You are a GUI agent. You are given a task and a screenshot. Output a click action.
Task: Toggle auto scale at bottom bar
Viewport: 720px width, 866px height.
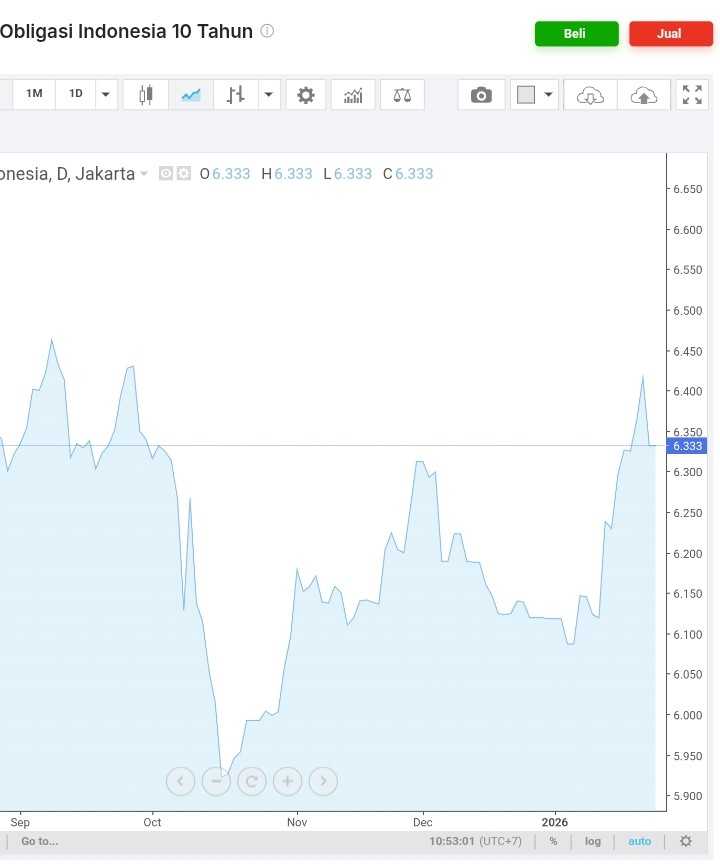click(639, 841)
